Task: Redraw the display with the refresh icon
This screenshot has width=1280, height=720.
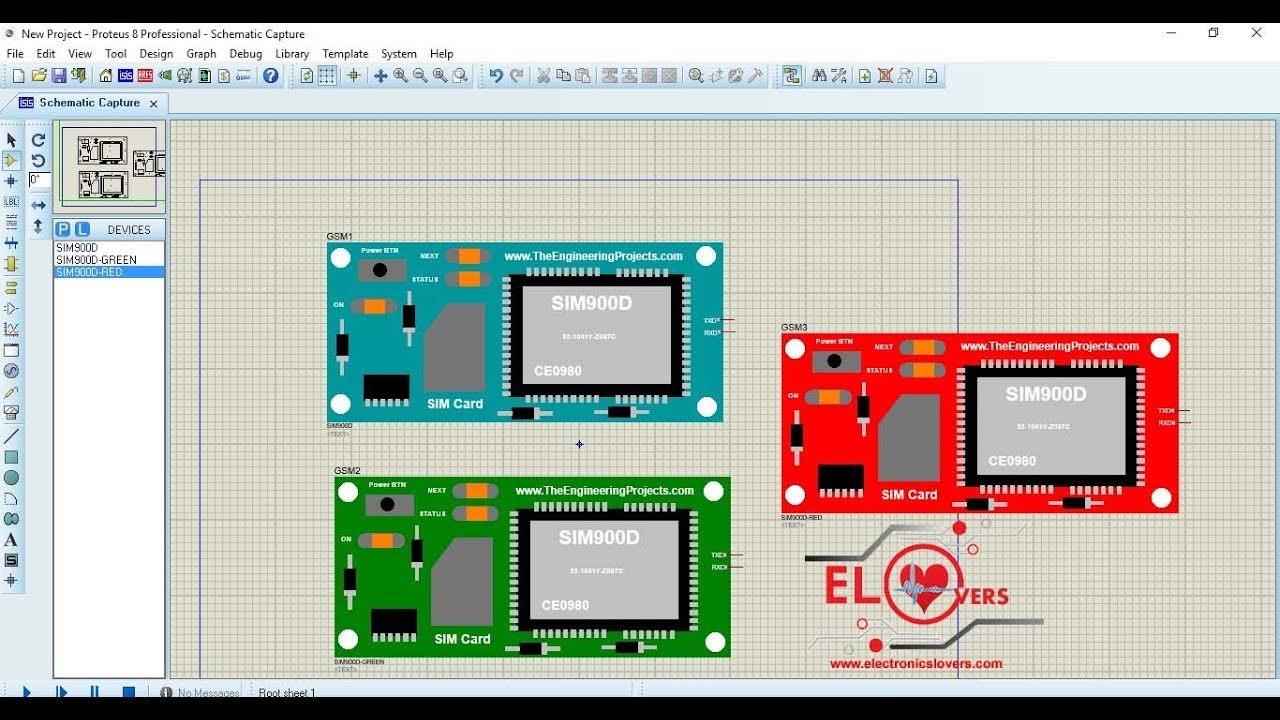Action: click(307, 76)
